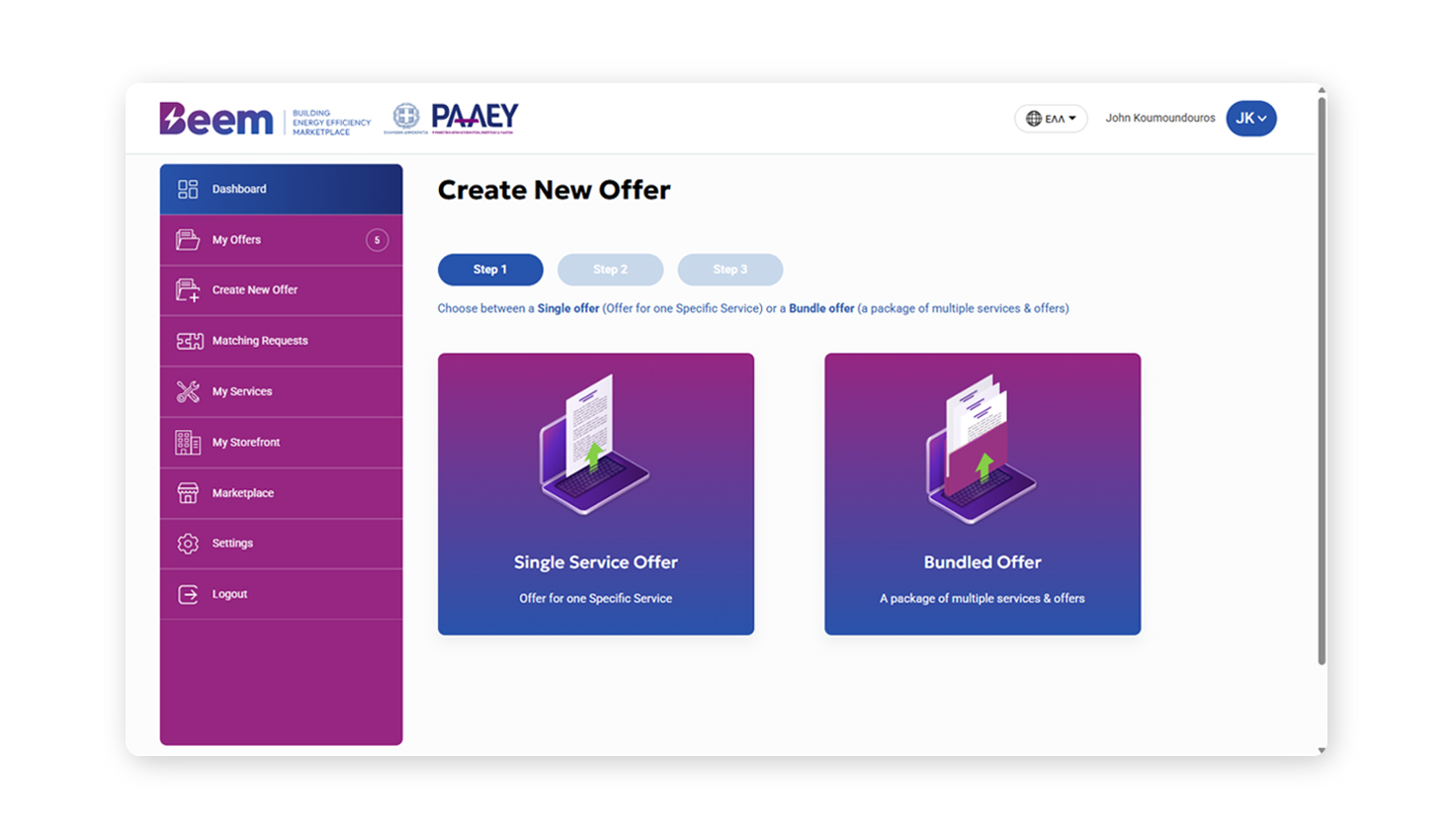Open the JK account dropdown

pos(1249,118)
